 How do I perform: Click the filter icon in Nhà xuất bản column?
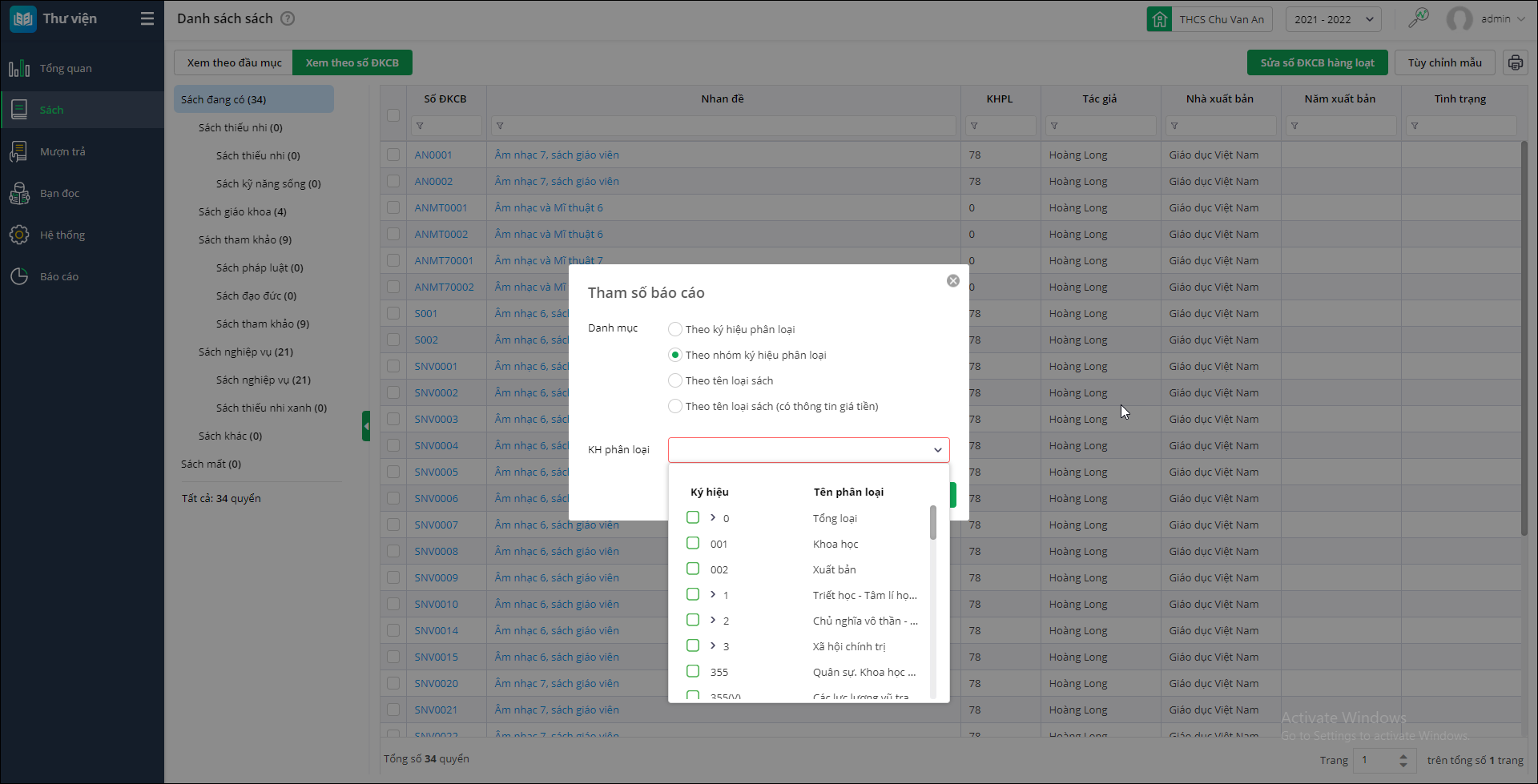pyautogui.click(x=1174, y=126)
